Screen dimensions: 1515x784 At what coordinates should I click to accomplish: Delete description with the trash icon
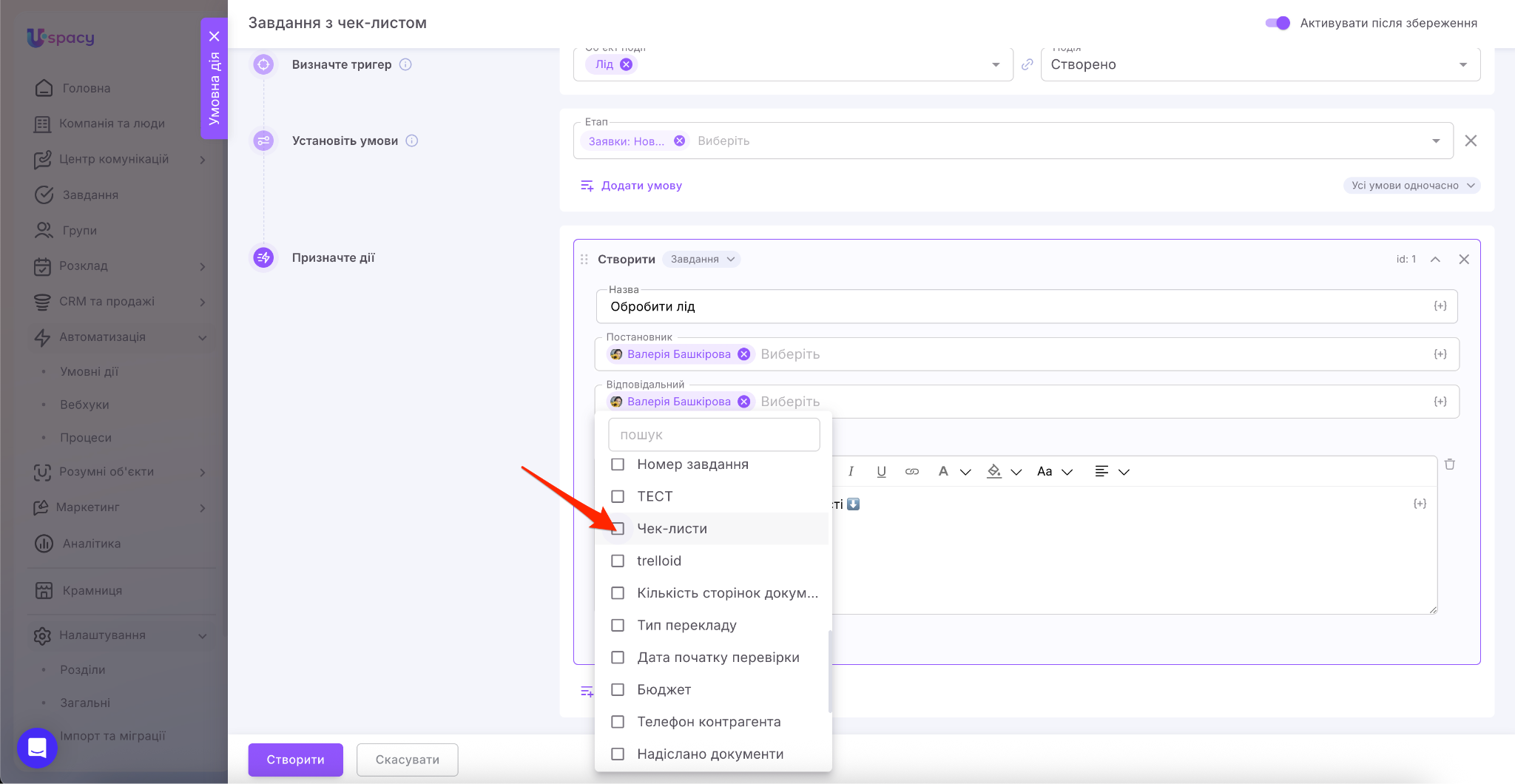click(1449, 464)
